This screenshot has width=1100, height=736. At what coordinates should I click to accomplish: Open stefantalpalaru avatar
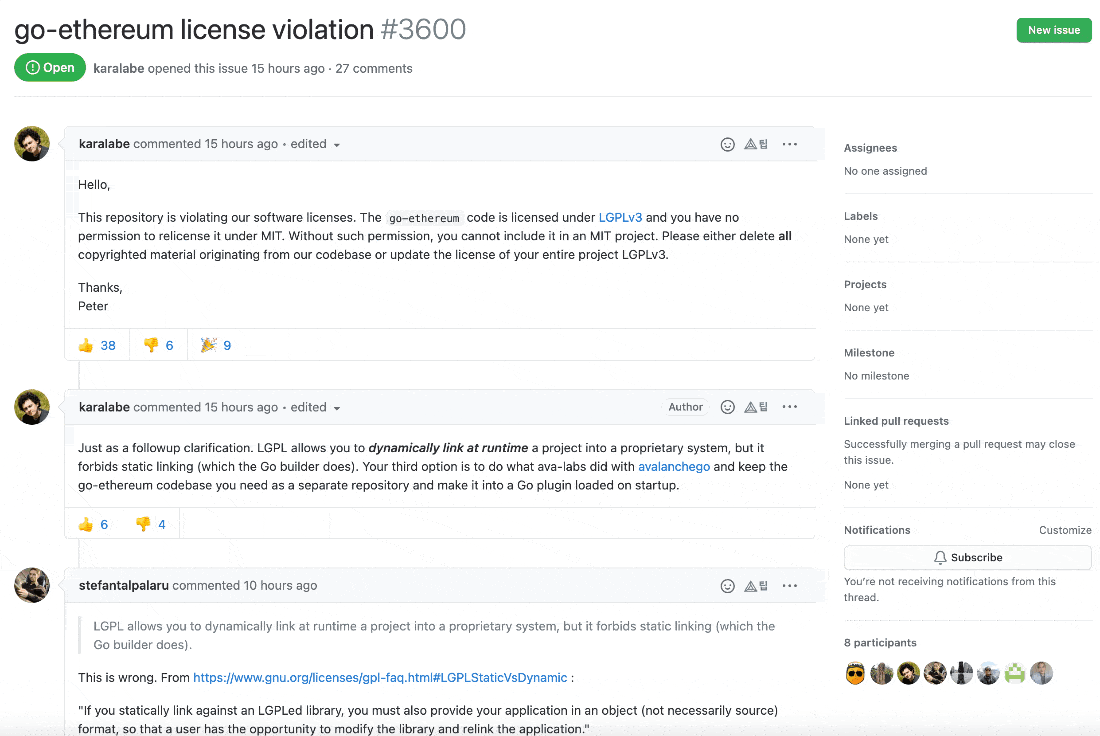(x=32, y=585)
